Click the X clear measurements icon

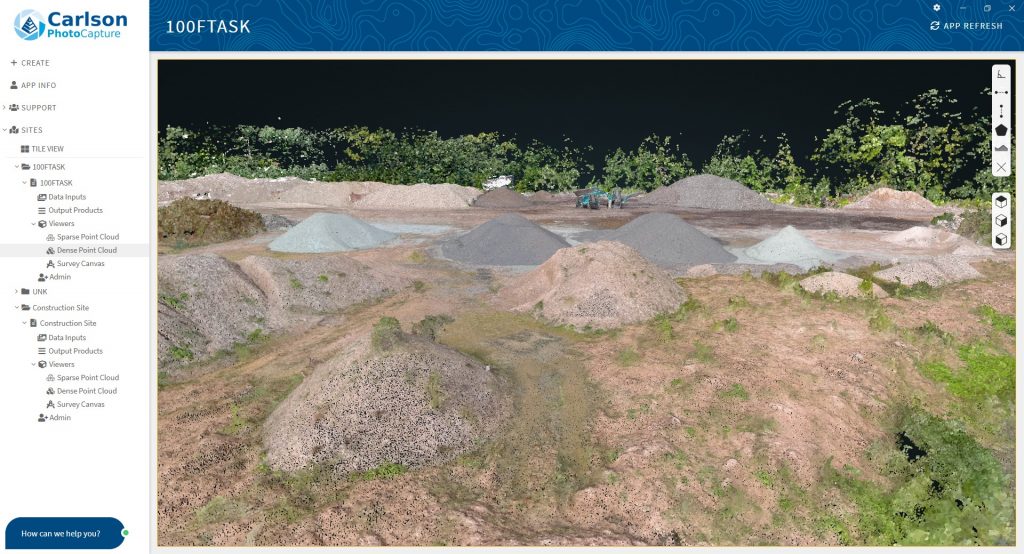point(1001,167)
